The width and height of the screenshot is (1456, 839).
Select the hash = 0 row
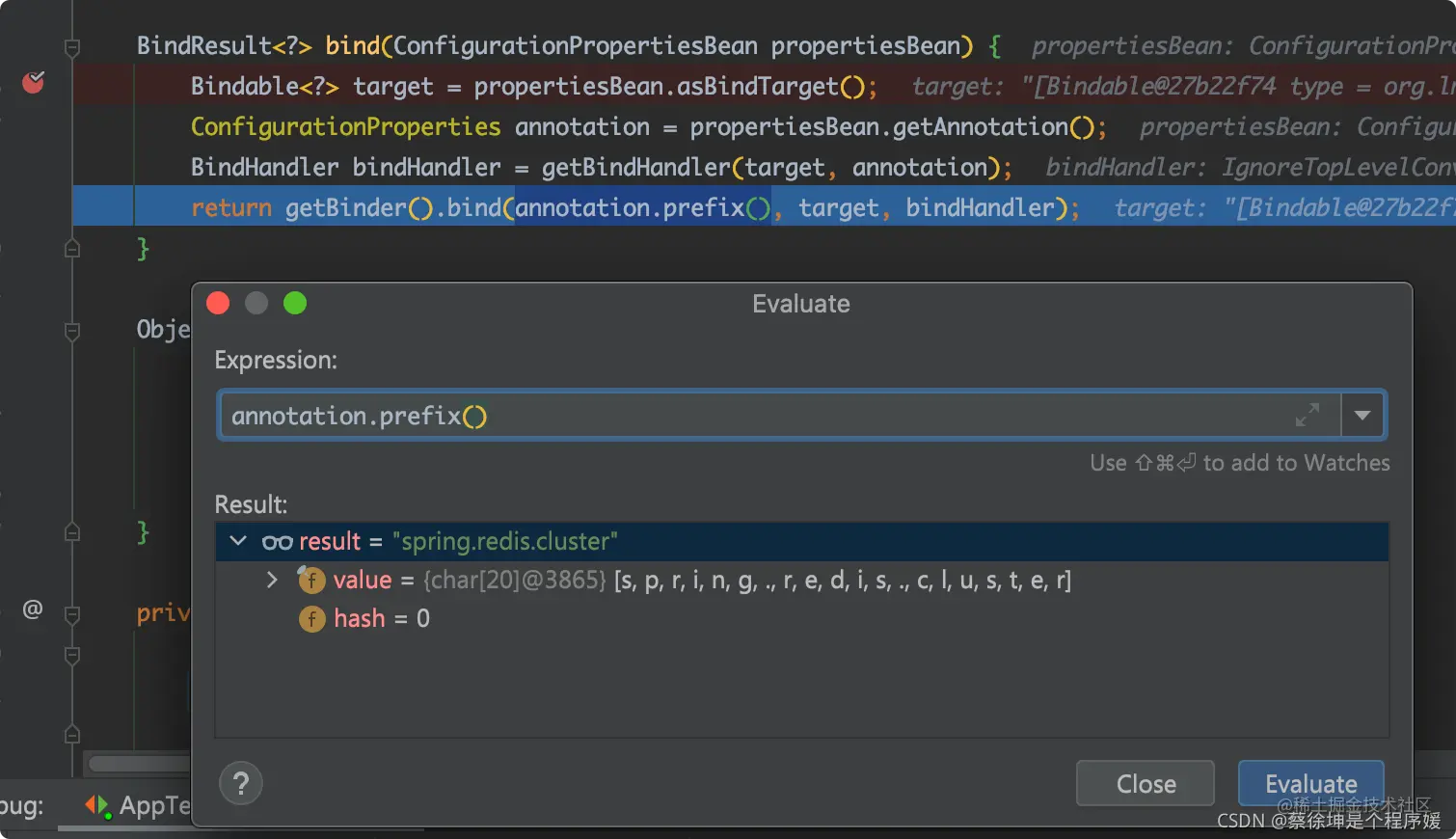[801, 618]
